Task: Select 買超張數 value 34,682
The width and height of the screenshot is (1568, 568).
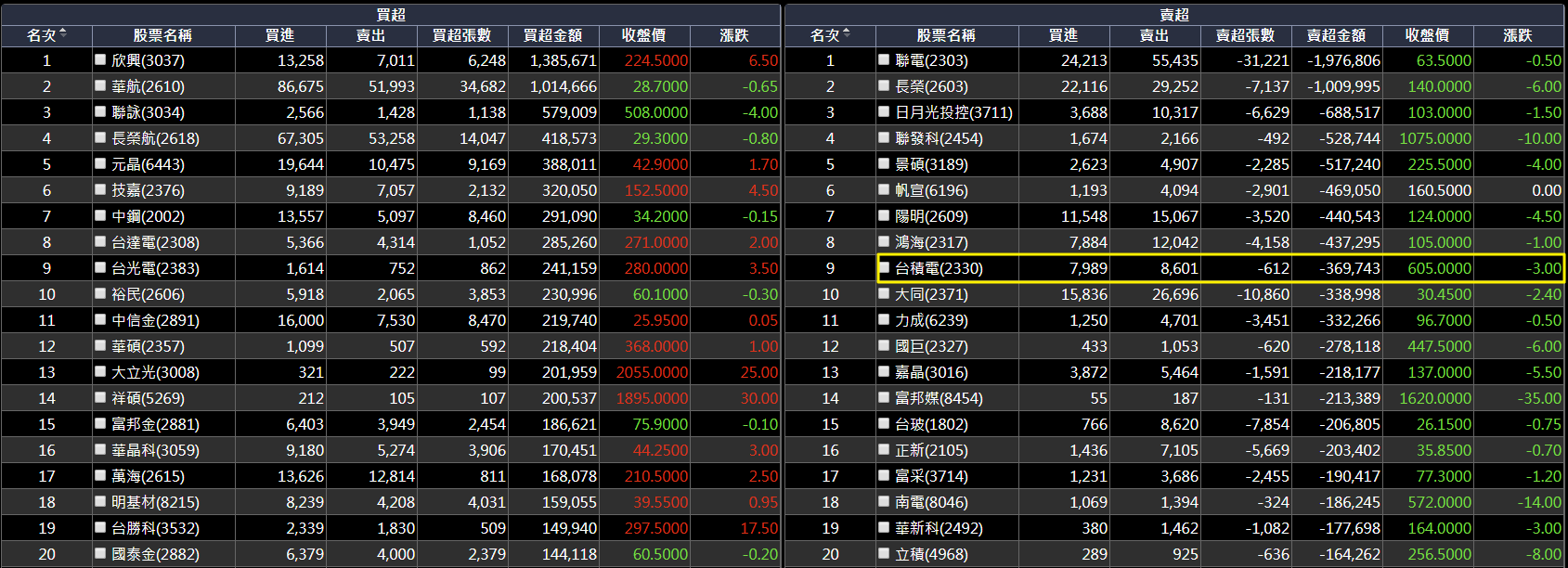Action: (483, 86)
